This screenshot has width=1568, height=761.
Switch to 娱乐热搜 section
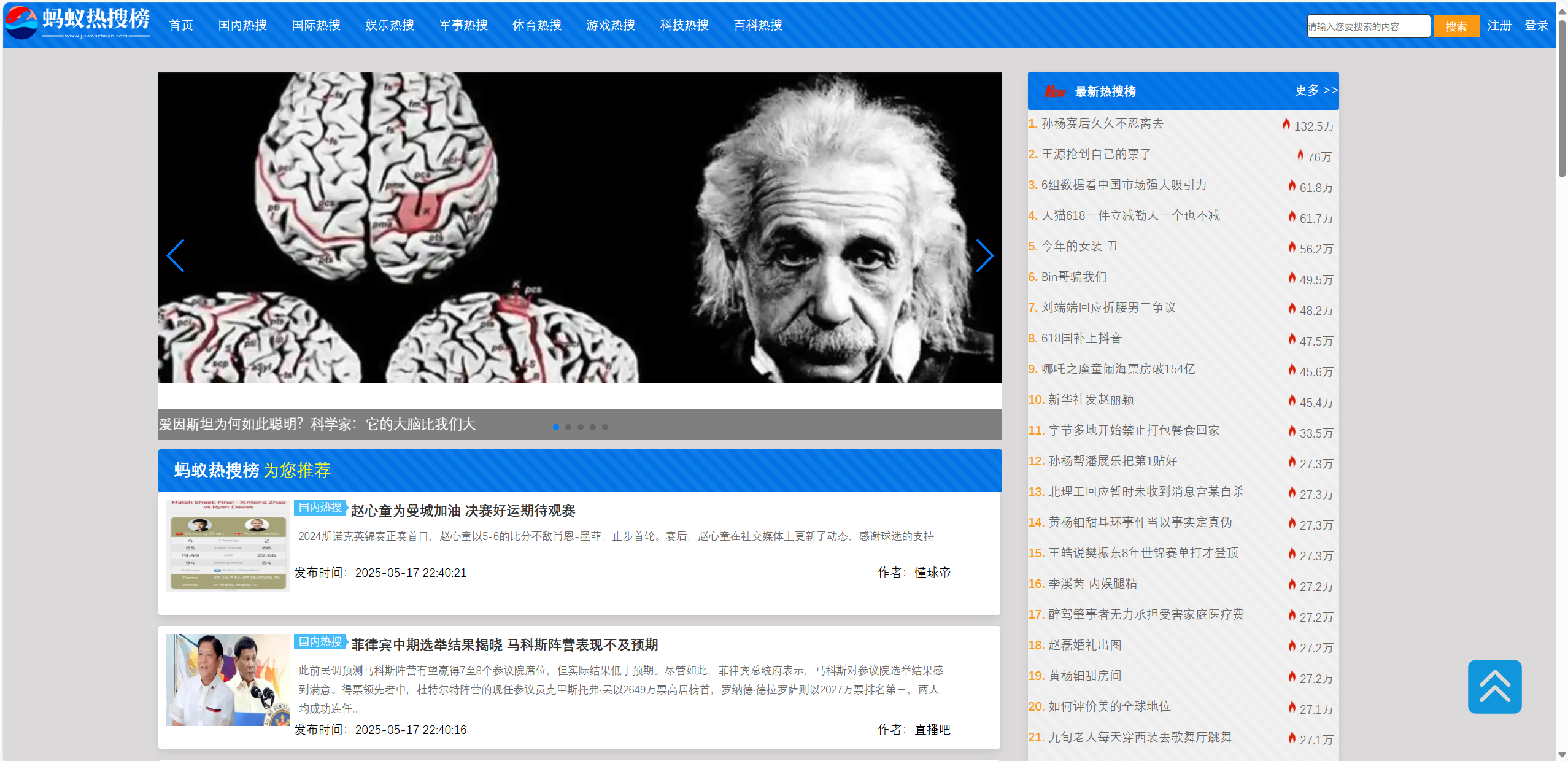pos(389,25)
